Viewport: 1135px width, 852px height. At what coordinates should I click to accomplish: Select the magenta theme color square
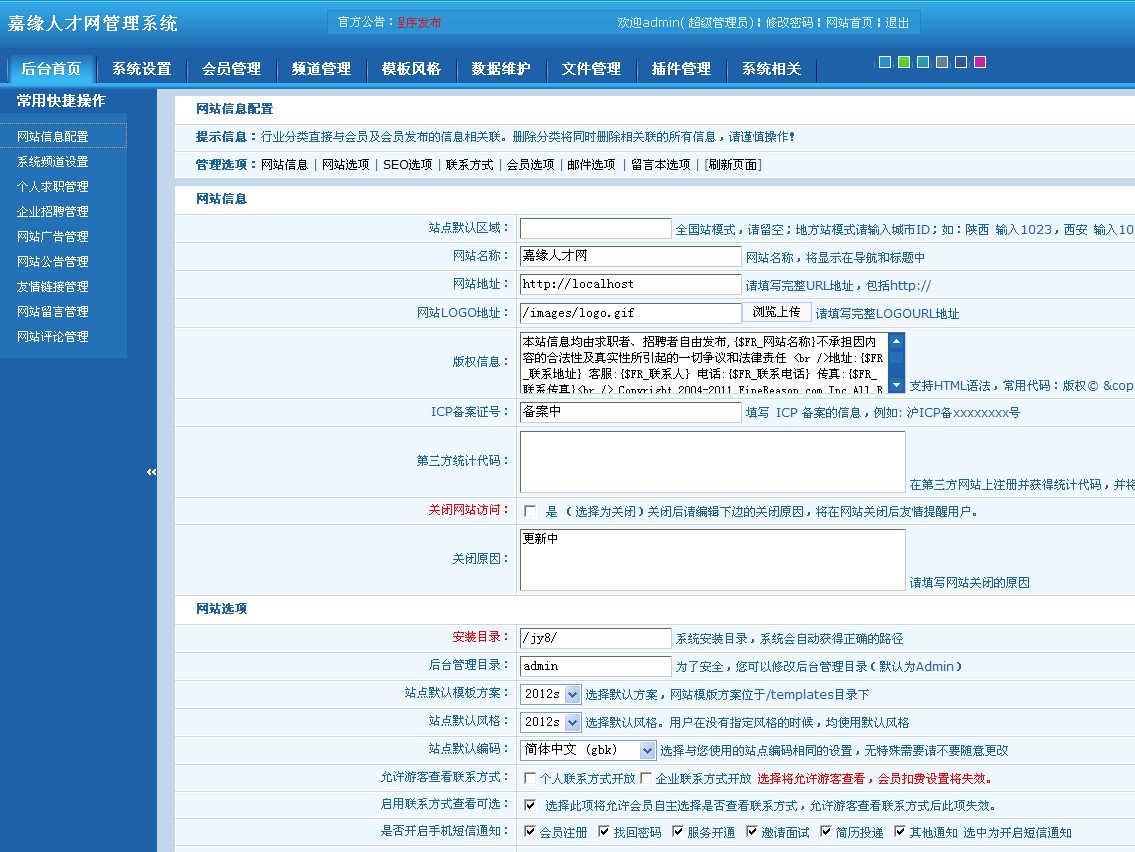pos(980,62)
